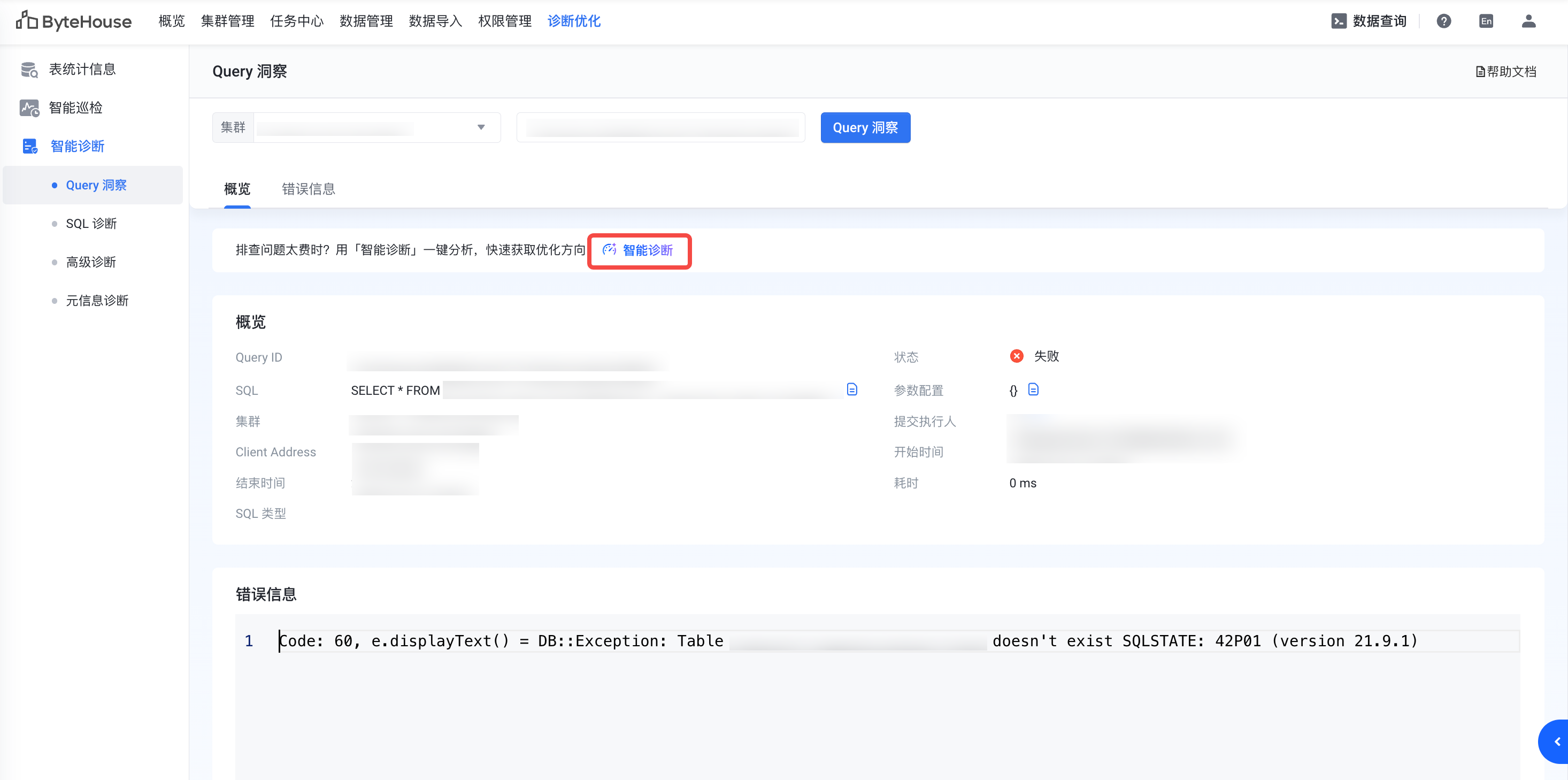
Task: Click the ByteHouse logo
Action: point(74,21)
